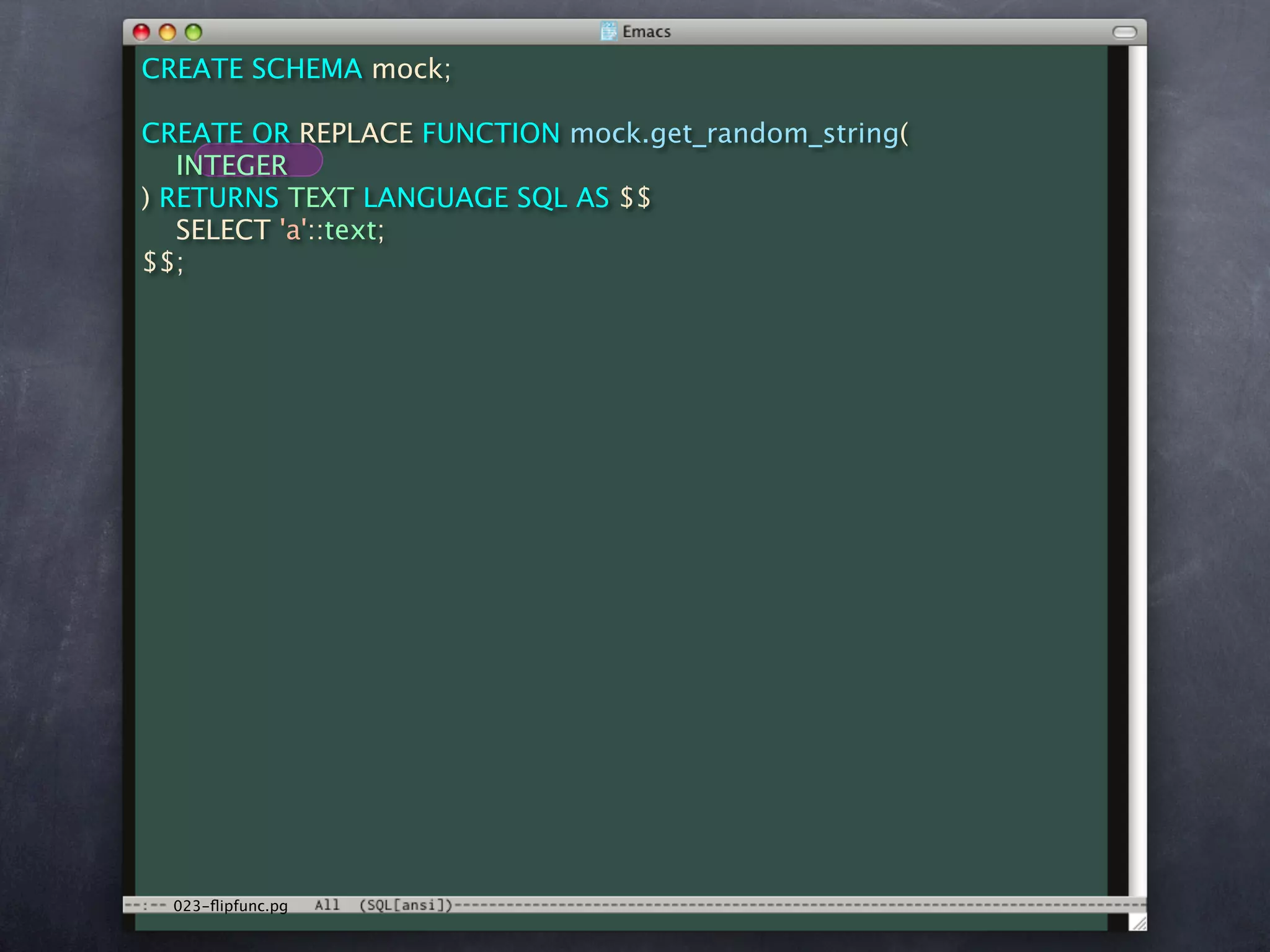Click 'All' position indicator in mode line
The image size is (1270, 952).
click(x=327, y=905)
